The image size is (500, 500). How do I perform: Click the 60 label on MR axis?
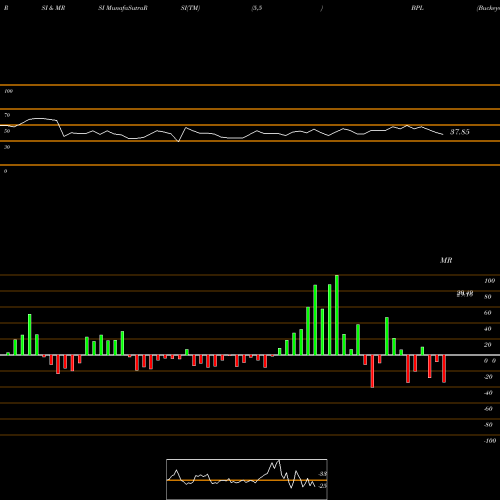(488, 313)
